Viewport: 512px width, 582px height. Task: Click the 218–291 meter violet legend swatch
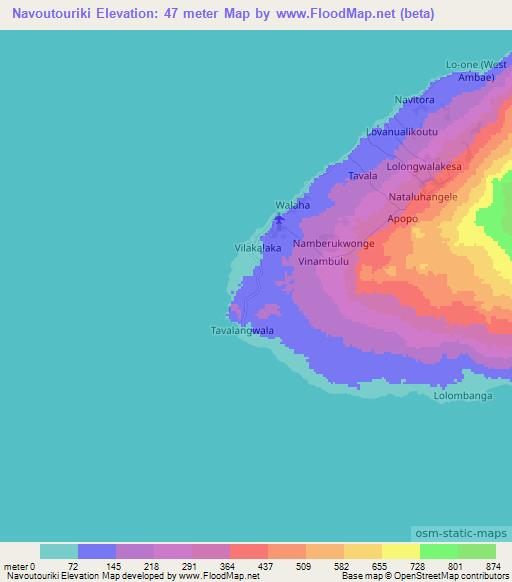point(173,552)
